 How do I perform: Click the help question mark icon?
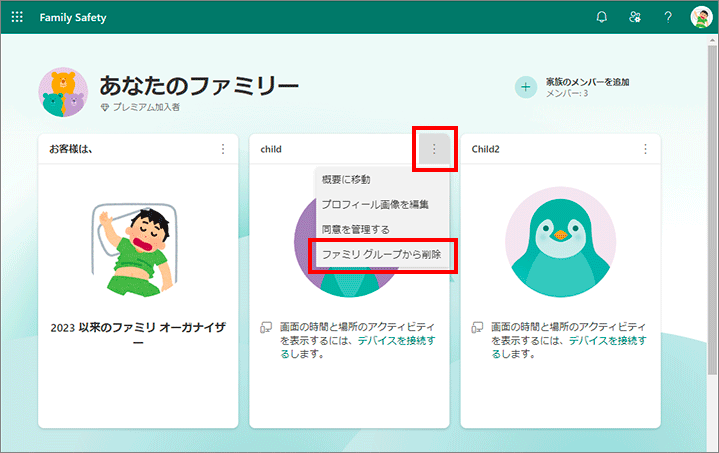tap(667, 17)
